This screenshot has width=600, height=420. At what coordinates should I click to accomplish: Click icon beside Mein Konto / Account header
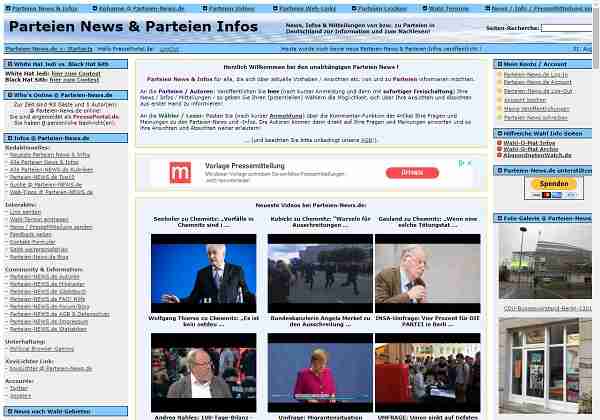(x=499, y=64)
